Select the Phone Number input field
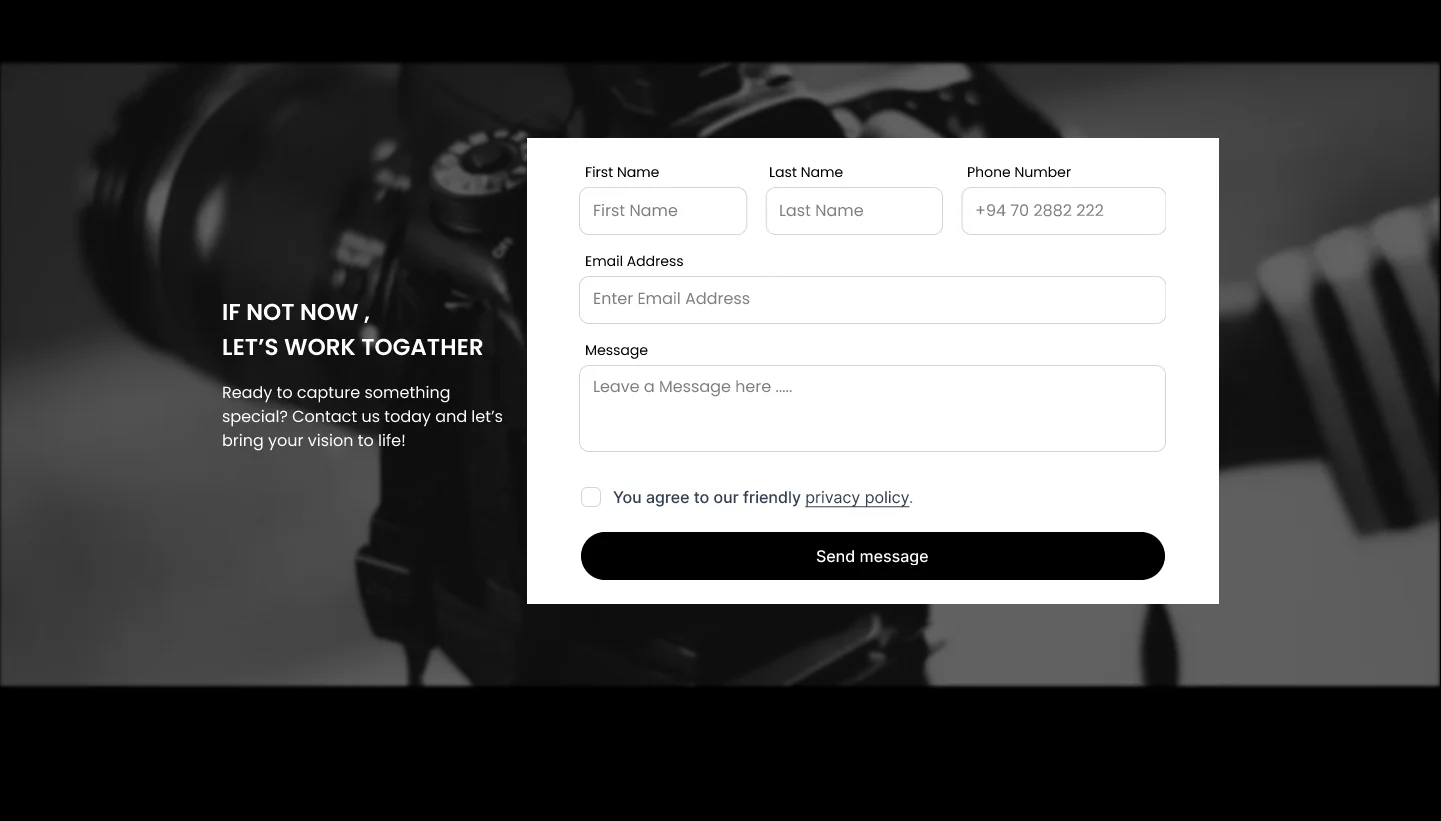Screen dimensions: 1441x821 coord(1064,211)
